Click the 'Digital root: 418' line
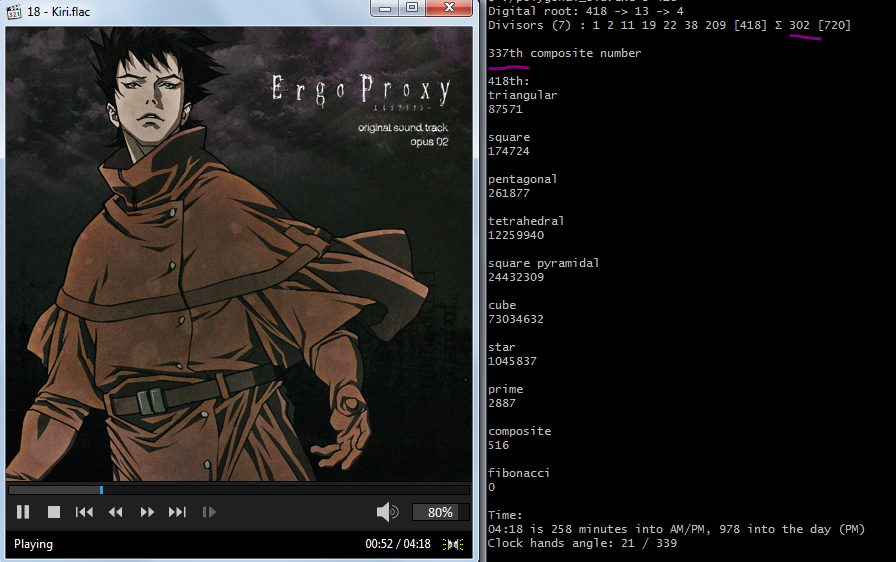The height and width of the screenshot is (562, 896). [586, 11]
